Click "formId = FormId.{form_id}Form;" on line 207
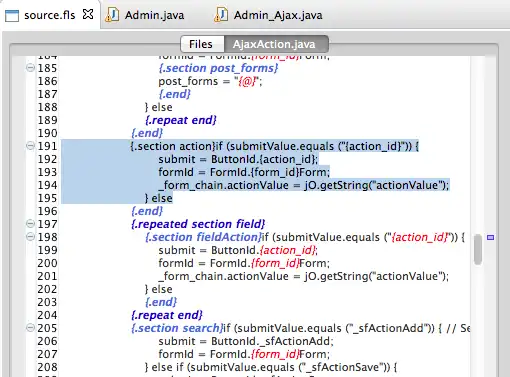 (244, 354)
